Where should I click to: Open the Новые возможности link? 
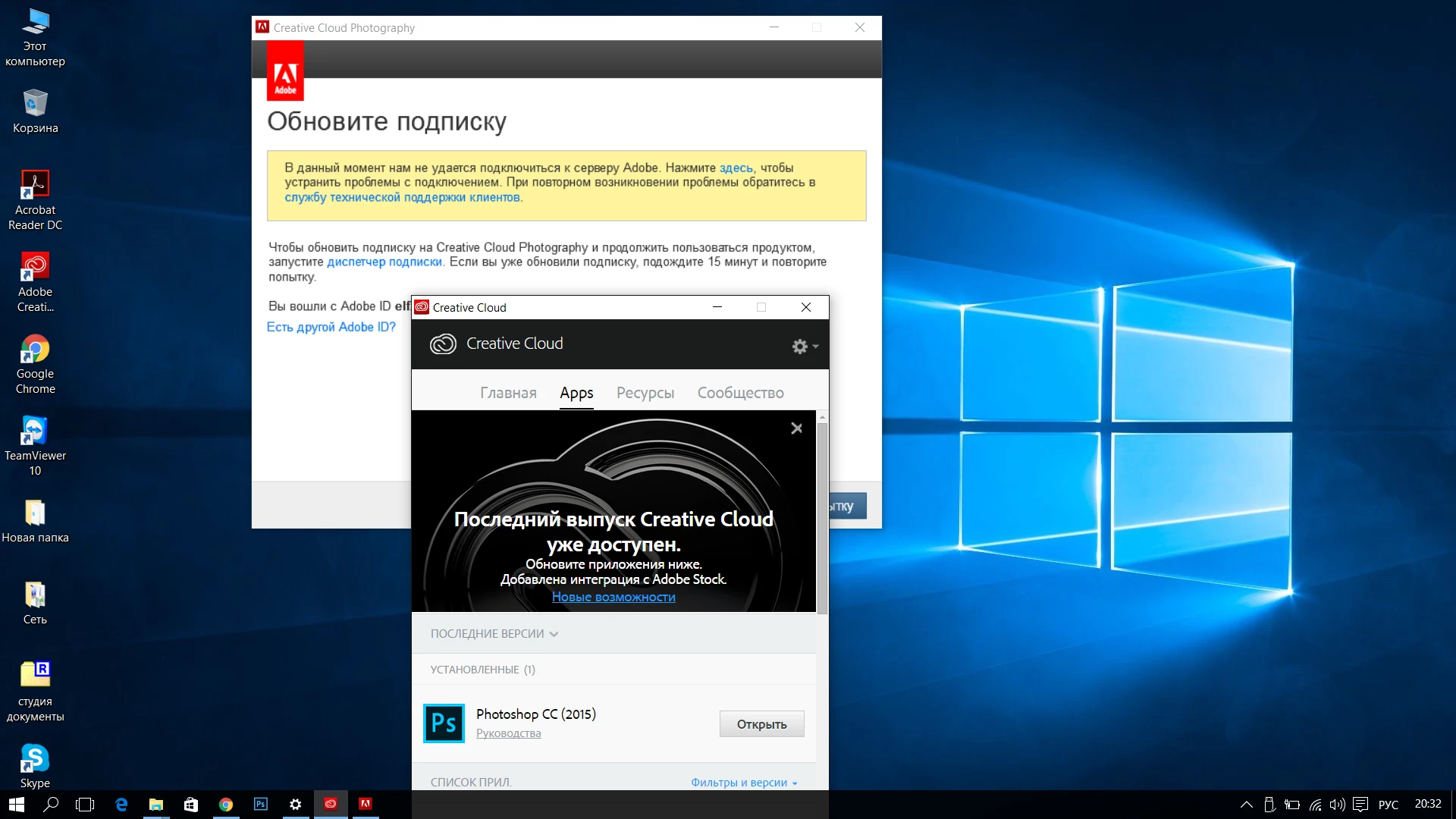click(x=613, y=598)
